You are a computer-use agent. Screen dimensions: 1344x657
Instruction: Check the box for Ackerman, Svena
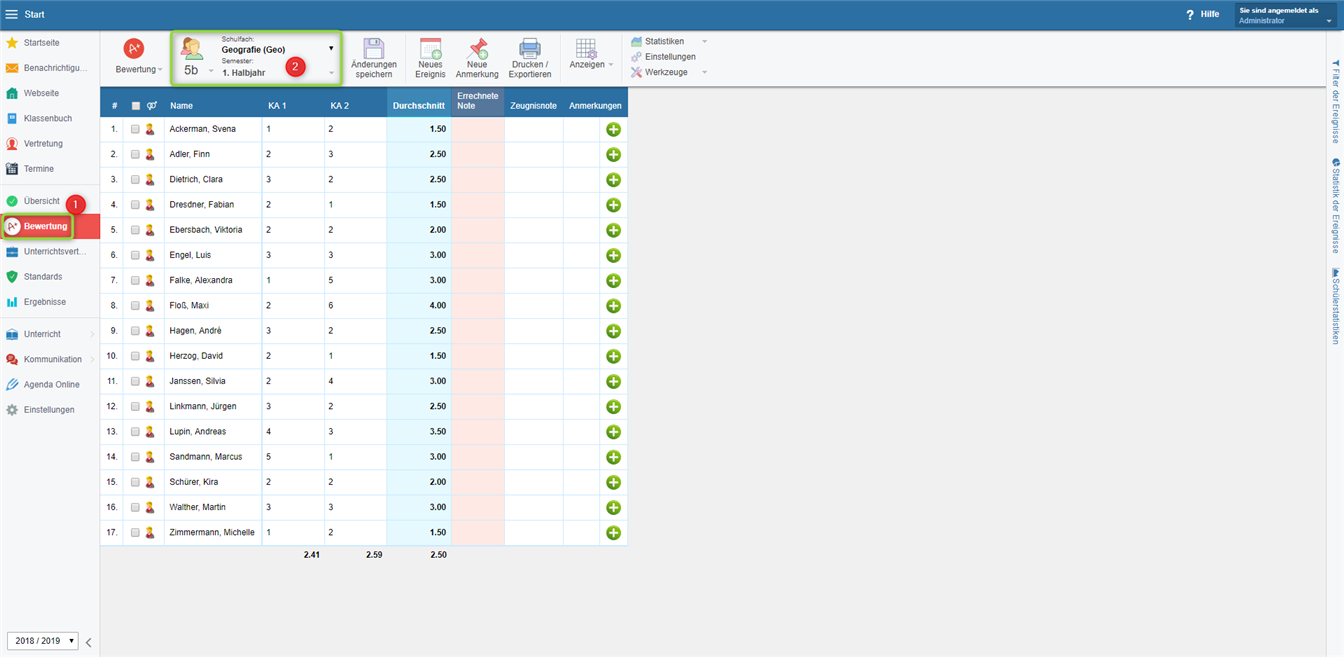[136, 129]
